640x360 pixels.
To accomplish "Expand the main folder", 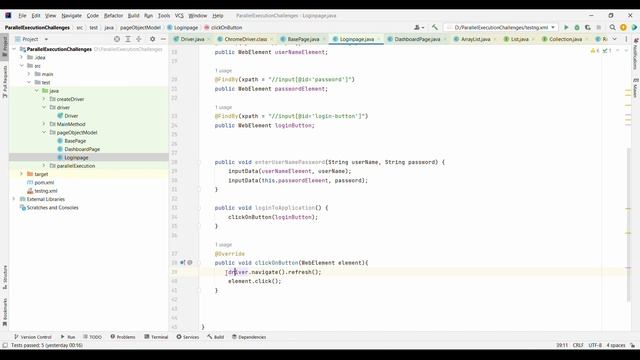I will 29,74.
